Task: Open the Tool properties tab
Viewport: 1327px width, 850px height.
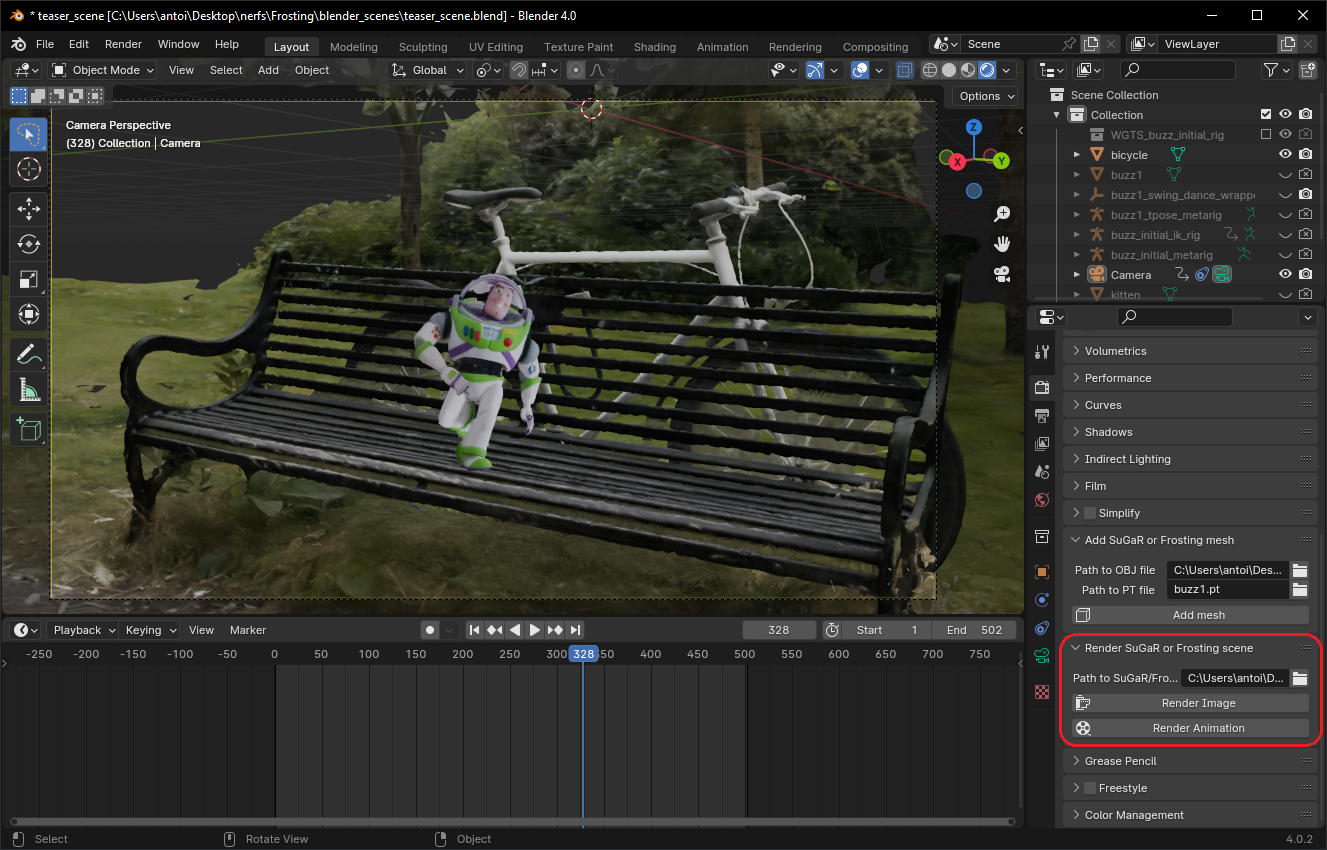Action: click(x=1042, y=352)
